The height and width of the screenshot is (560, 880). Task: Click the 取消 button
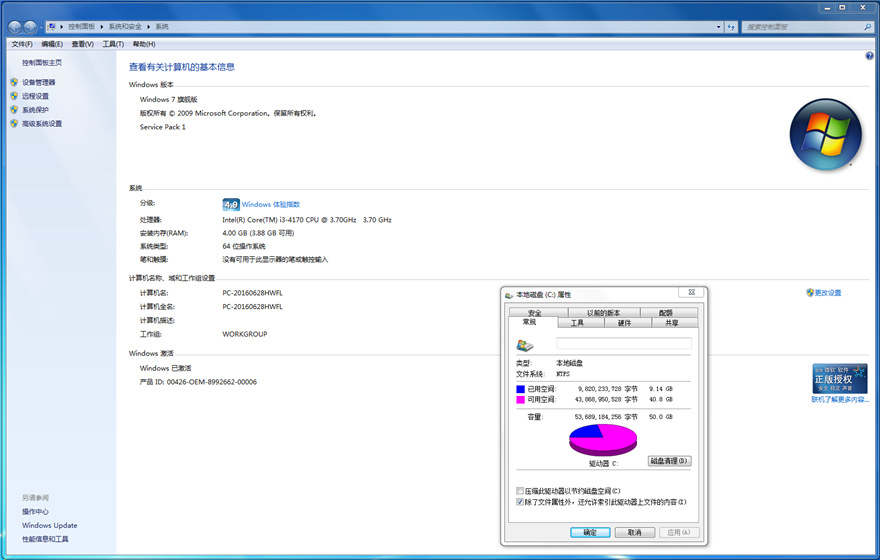coord(635,533)
